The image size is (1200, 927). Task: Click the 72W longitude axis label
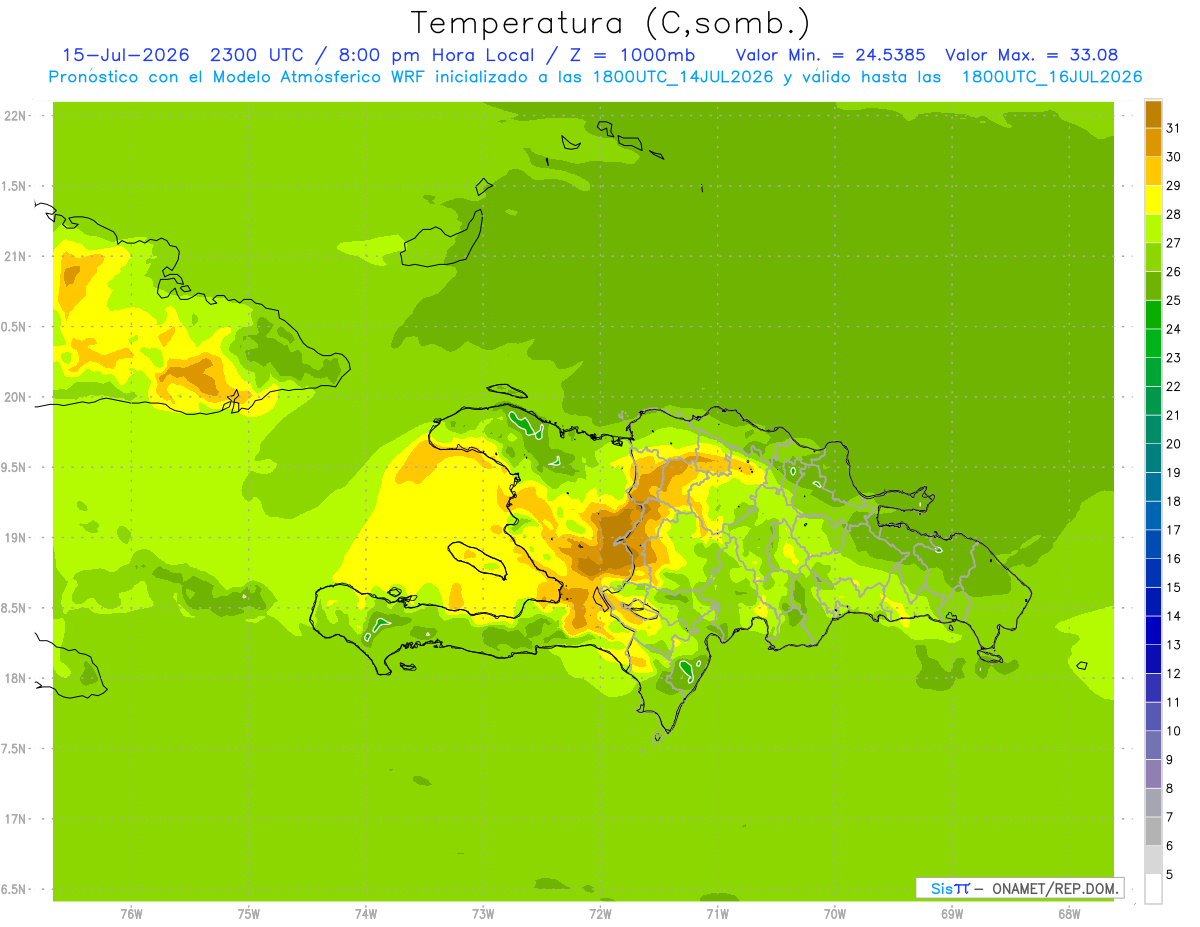pyautogui.click(x=600, y=914)
